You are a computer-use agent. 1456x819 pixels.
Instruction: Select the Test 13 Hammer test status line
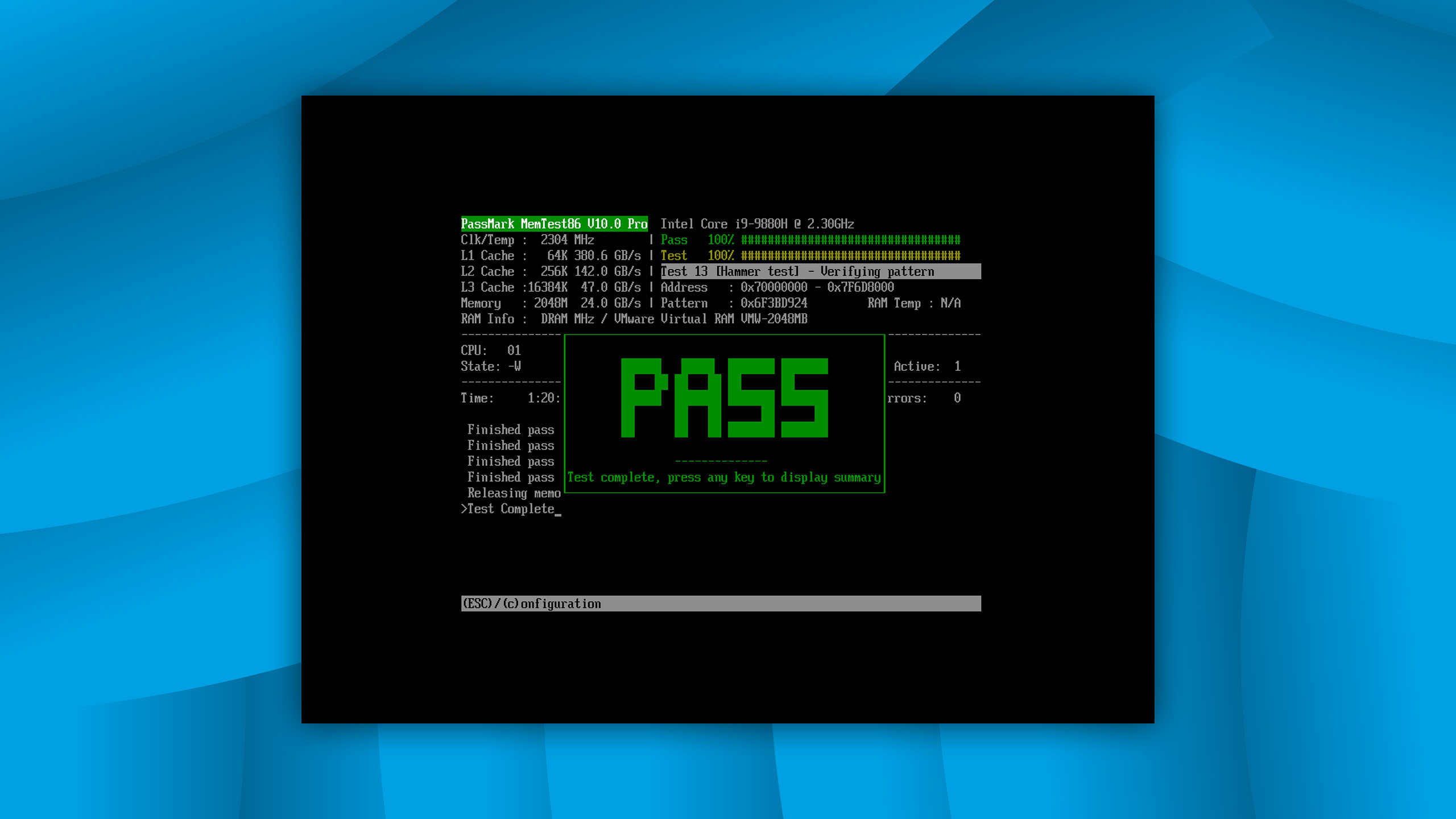(820, 271)
